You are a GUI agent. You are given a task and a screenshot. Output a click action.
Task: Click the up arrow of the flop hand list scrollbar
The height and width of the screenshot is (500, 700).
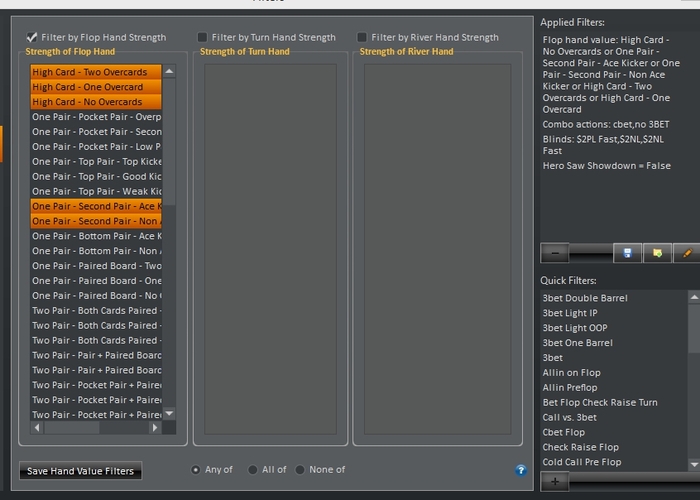point(169,71)
